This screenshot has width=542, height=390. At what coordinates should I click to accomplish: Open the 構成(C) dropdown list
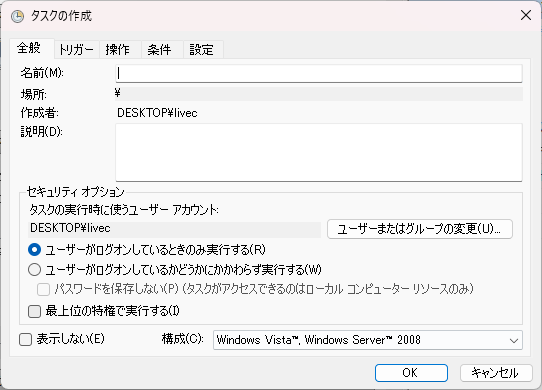click(367, 340)
